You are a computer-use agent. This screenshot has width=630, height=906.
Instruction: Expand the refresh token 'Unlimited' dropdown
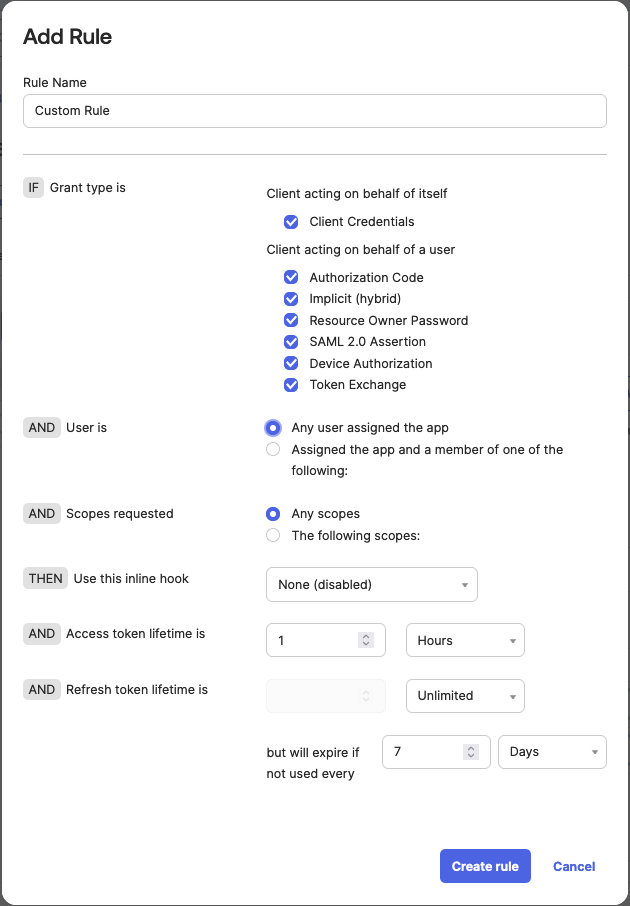click(465, 696)
